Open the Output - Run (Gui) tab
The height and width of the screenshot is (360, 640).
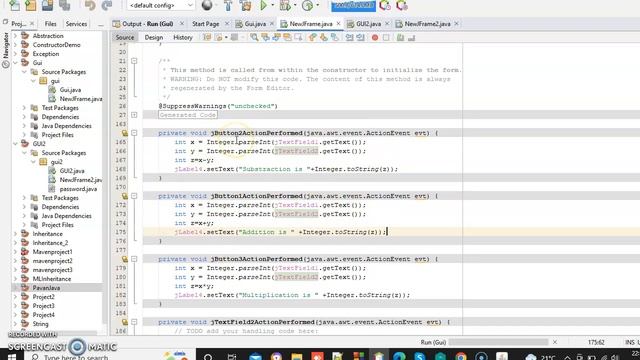point(147,24)
